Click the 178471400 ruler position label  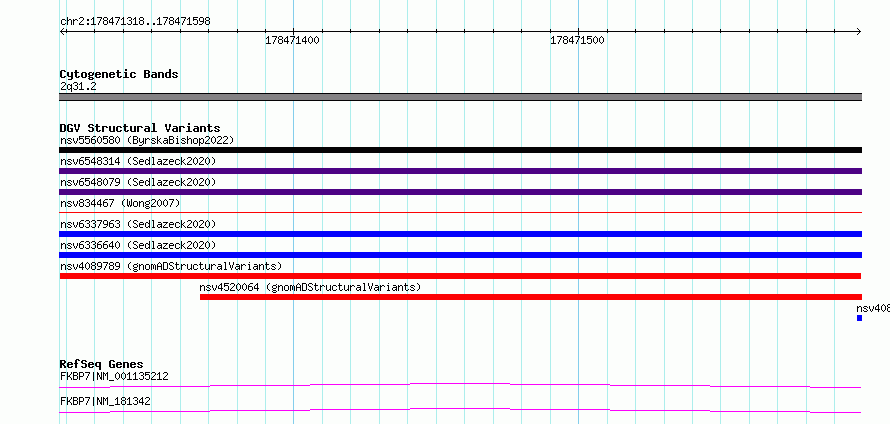pos(292,41)
